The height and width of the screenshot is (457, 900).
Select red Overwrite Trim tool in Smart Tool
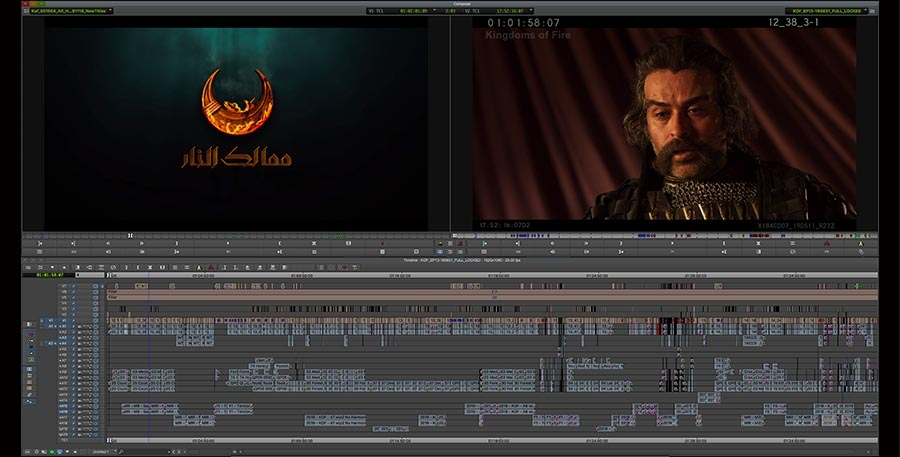(31, 347)
